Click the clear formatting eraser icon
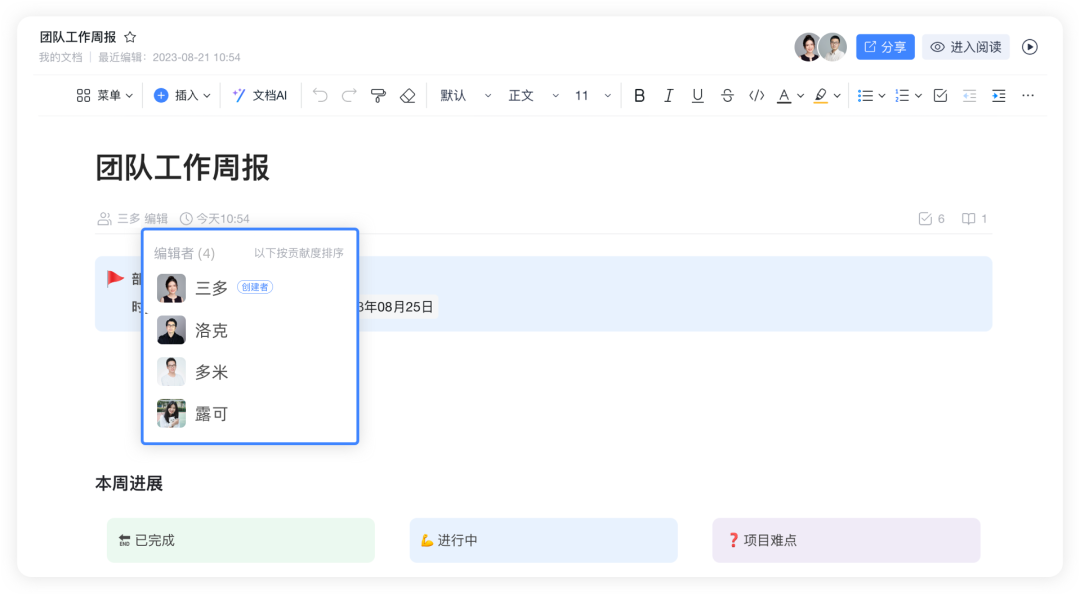 (407, 96)
